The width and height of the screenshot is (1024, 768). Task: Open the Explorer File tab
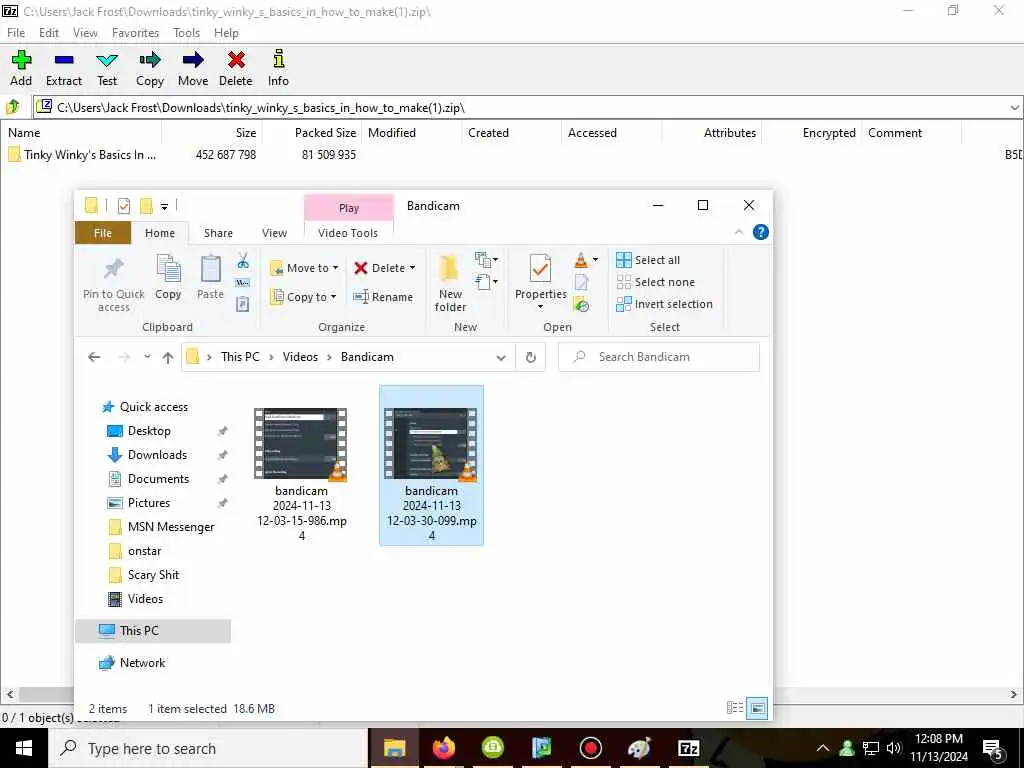pos(103,233)
